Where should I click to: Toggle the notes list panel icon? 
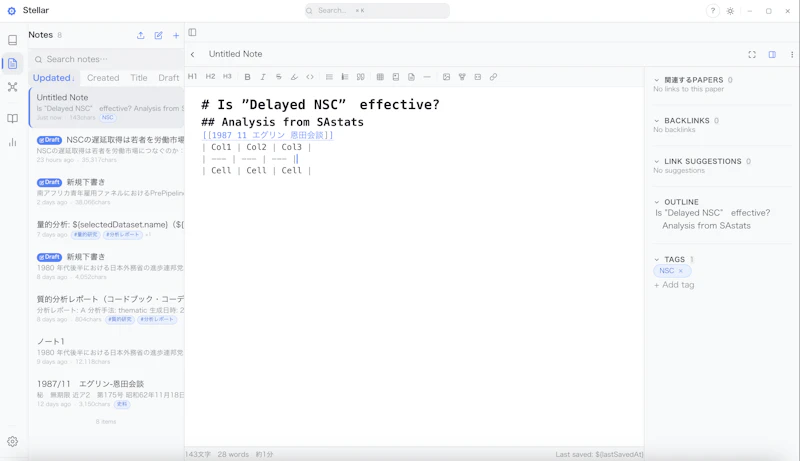pyautogui.click(x=192, y=33)
